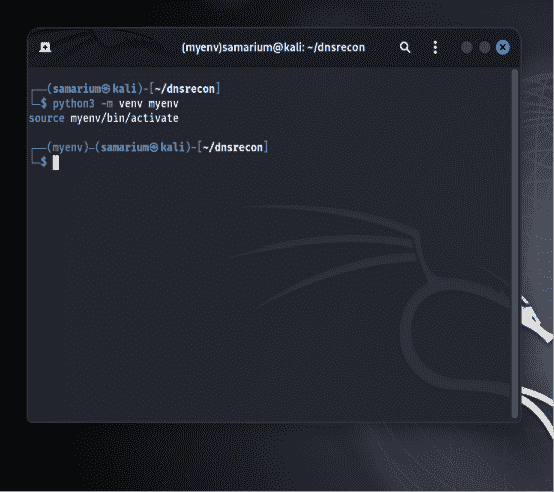Viewport: 554px width, 492px height.
Task: Open a new terminal tab
Action: (45, 47)
